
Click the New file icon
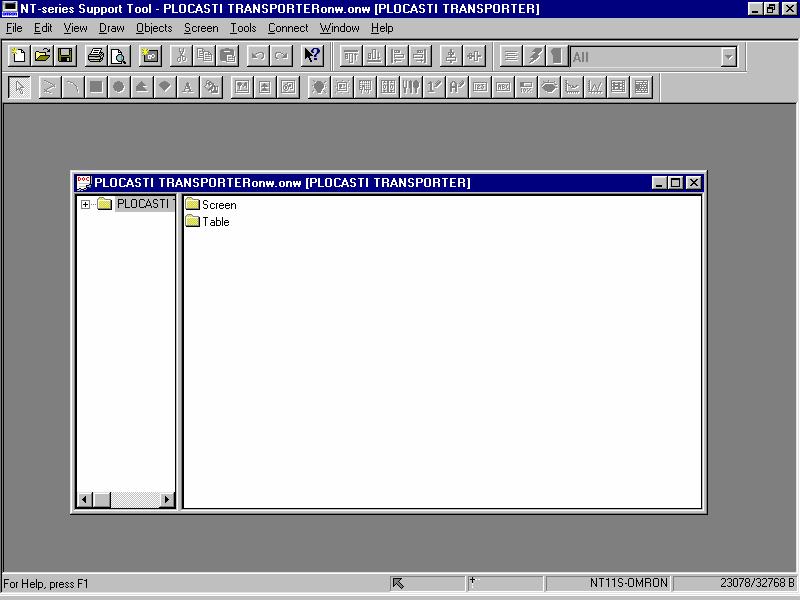coord(19,56)
